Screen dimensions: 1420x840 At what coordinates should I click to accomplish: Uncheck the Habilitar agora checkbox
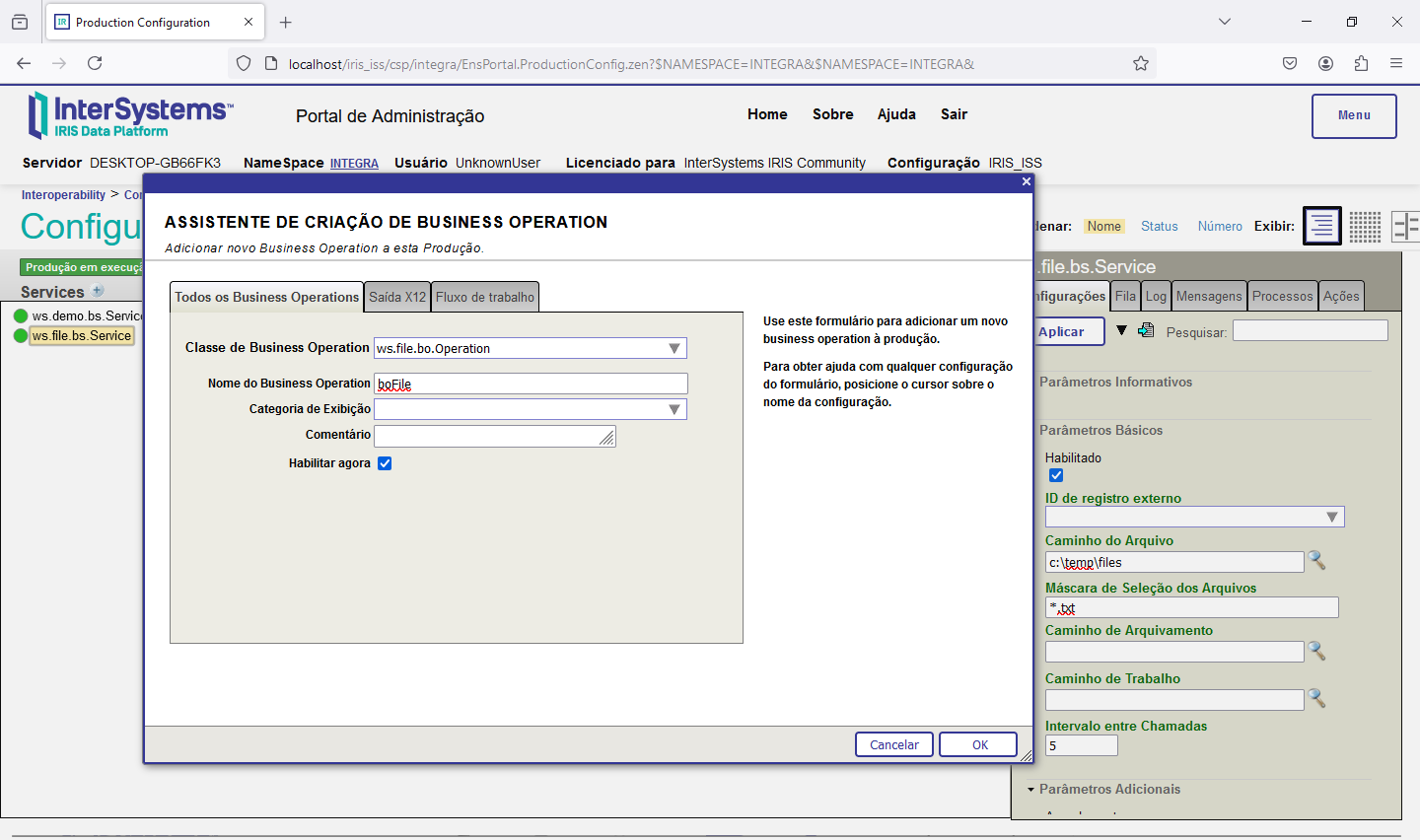[385, 463]
